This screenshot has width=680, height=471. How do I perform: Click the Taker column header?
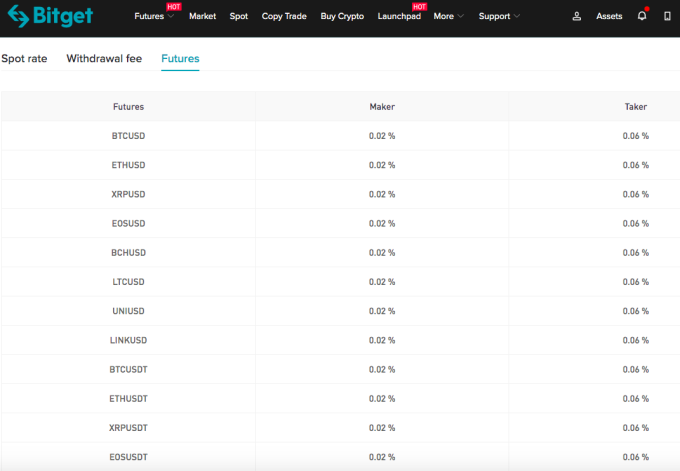click(x=636, y=107)
